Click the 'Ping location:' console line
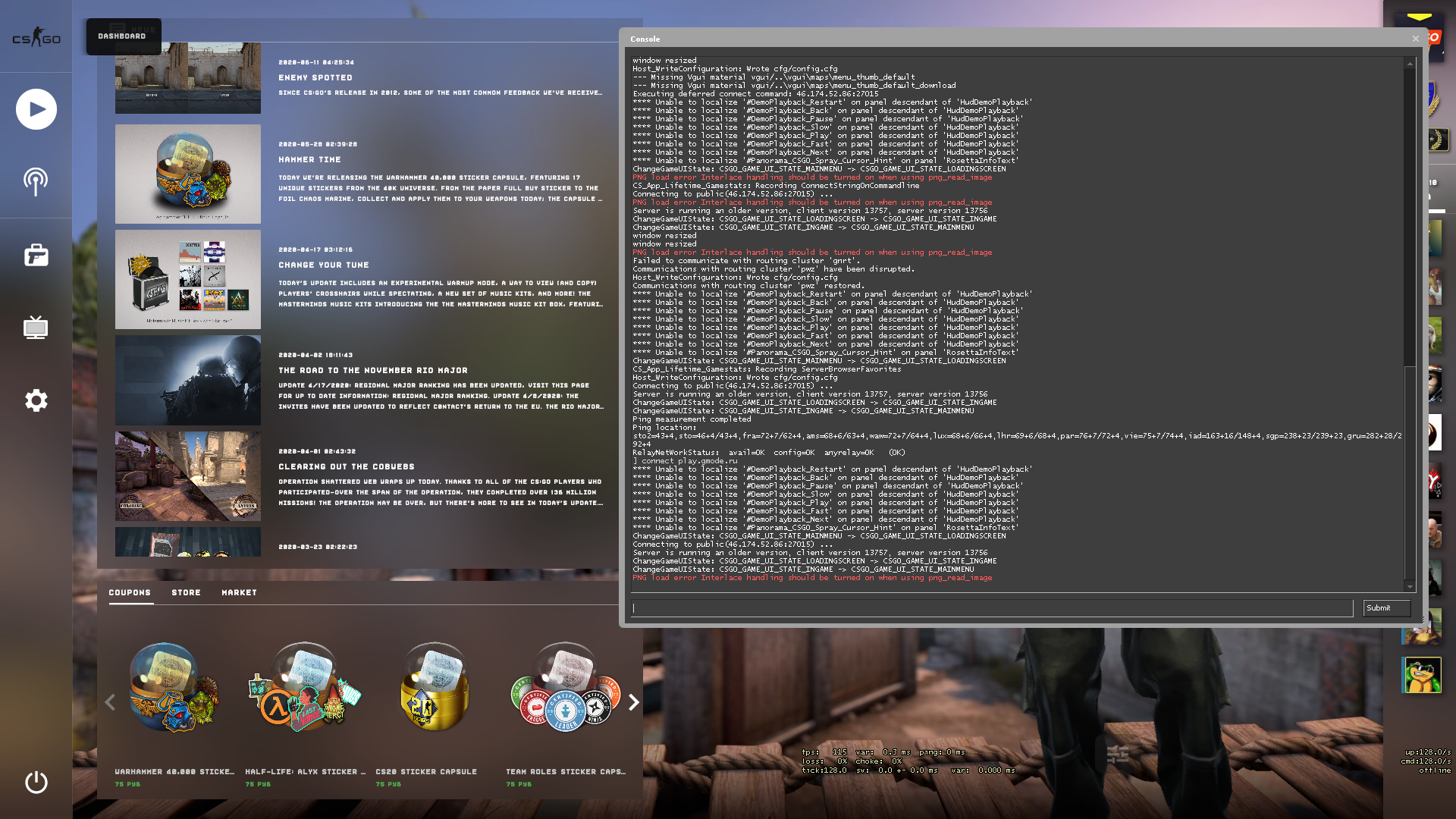The width and height of the screenshot is (1456, 819). [664, 427]
